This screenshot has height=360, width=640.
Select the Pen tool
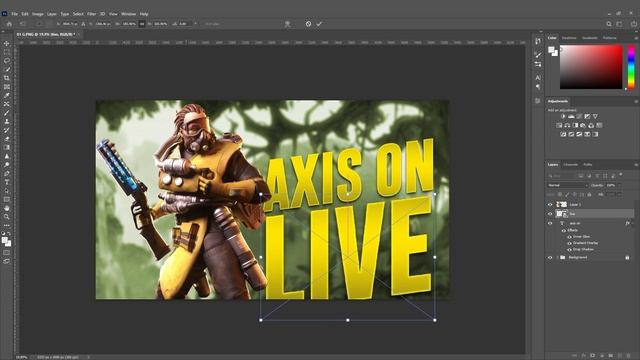[x=7, y=173]
